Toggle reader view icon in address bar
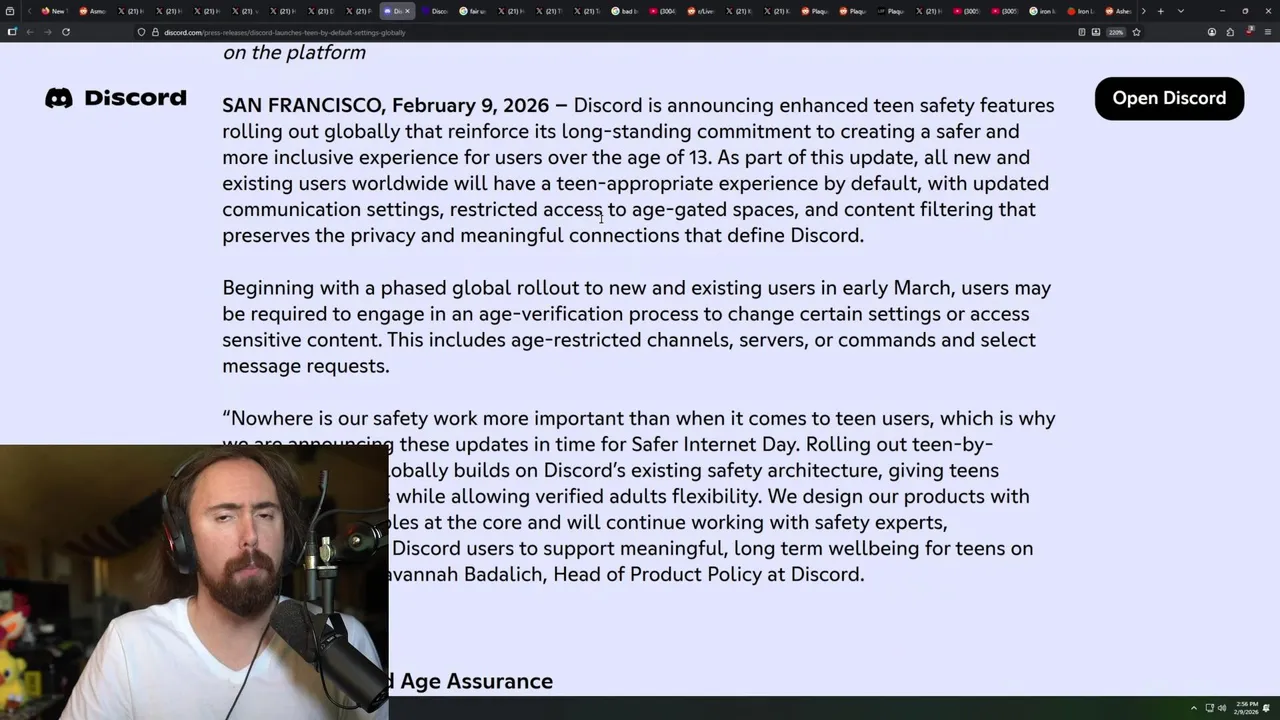Viewport: 1280px width, 720px height. (x=1082, y=32)
